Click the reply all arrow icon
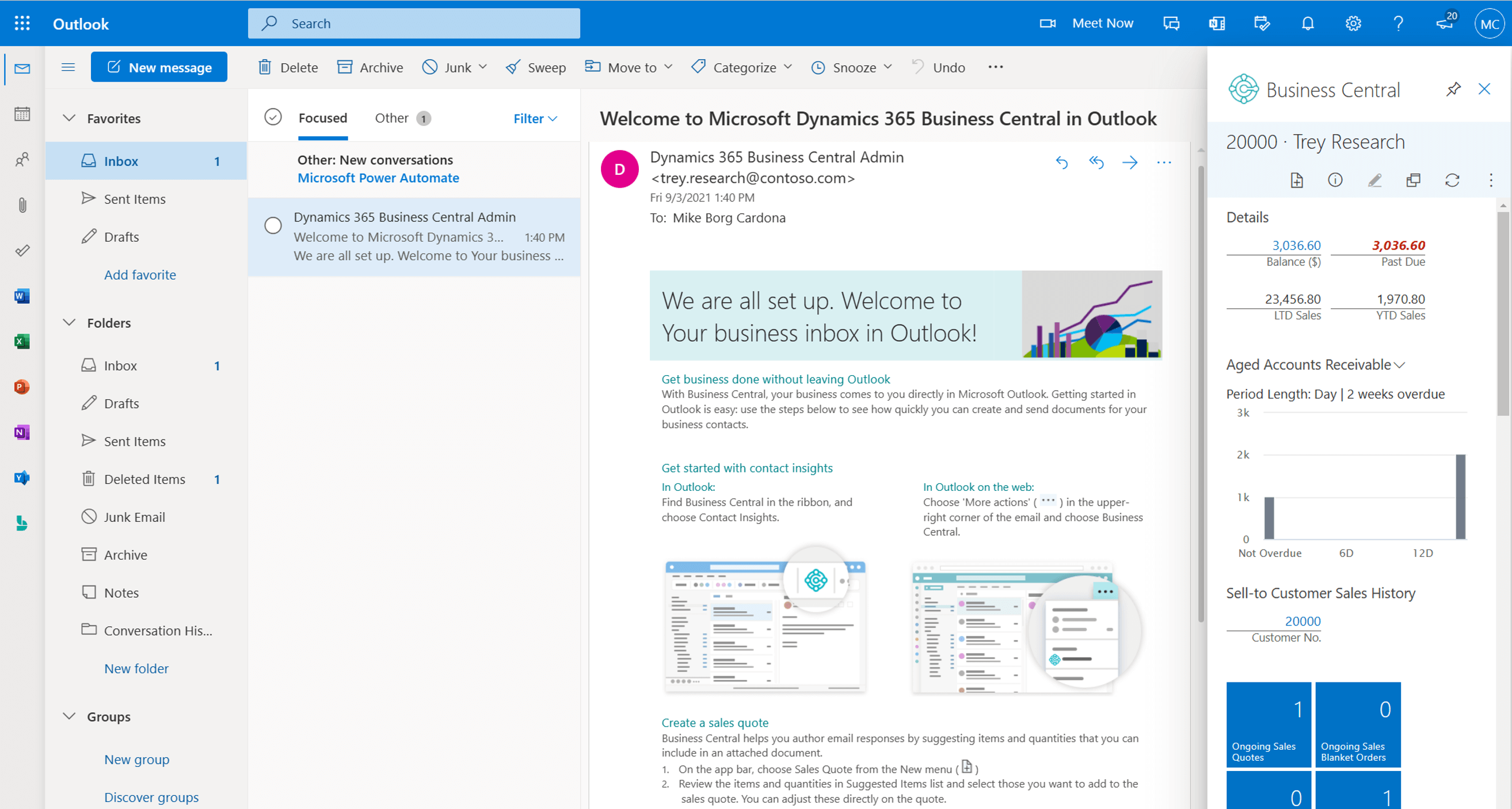The height and width of the screenshot is (809, 1512). click(x=1096, y=162)
